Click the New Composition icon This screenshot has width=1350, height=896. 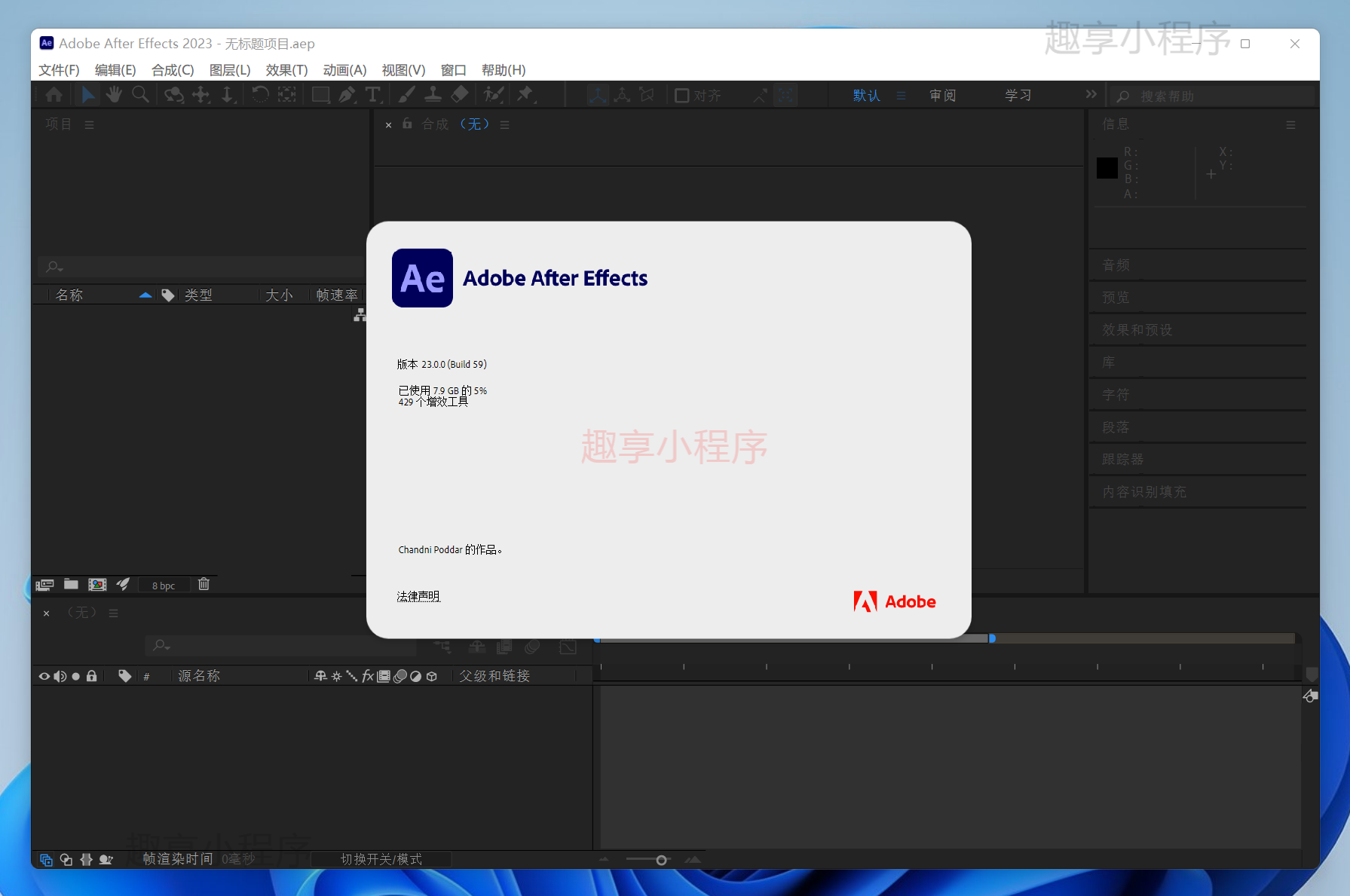coord(97,585)
